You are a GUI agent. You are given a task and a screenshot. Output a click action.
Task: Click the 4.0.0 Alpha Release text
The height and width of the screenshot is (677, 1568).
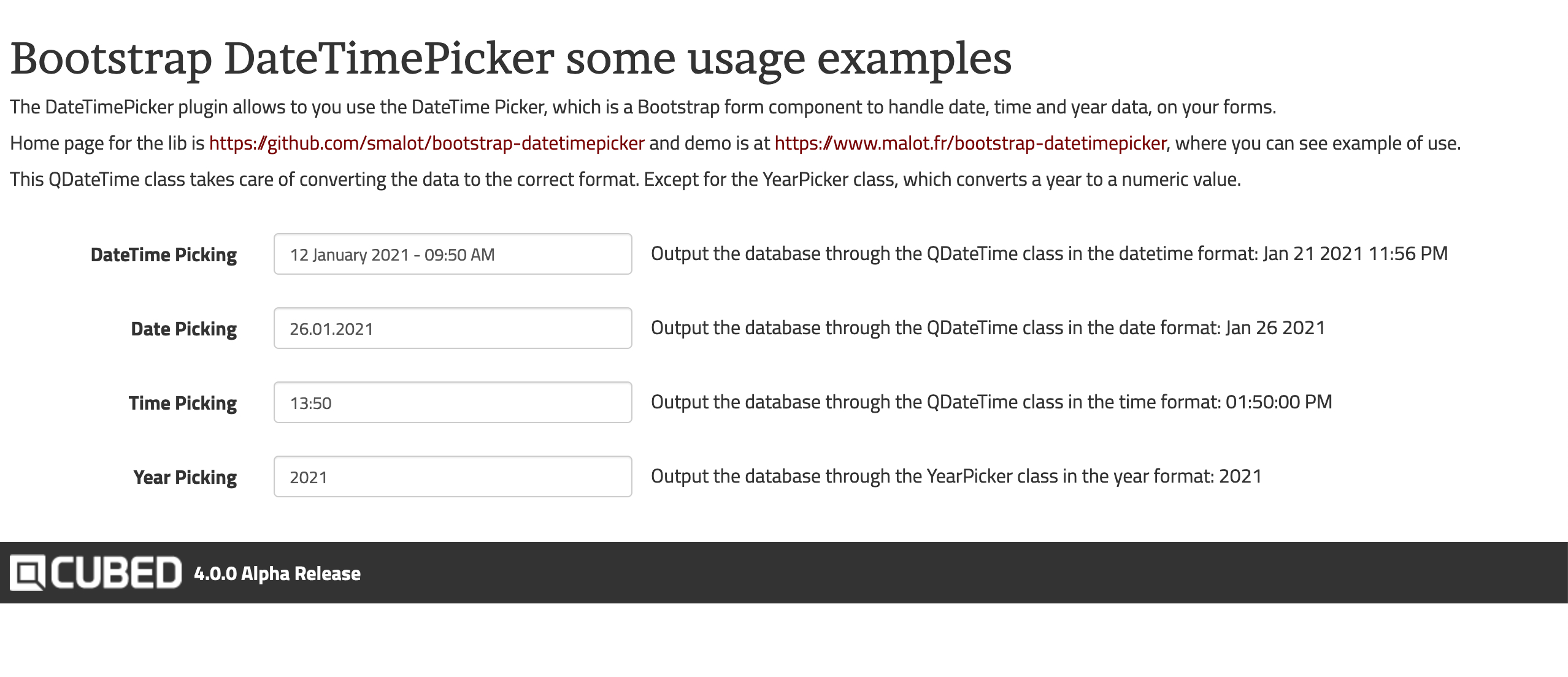277,574
